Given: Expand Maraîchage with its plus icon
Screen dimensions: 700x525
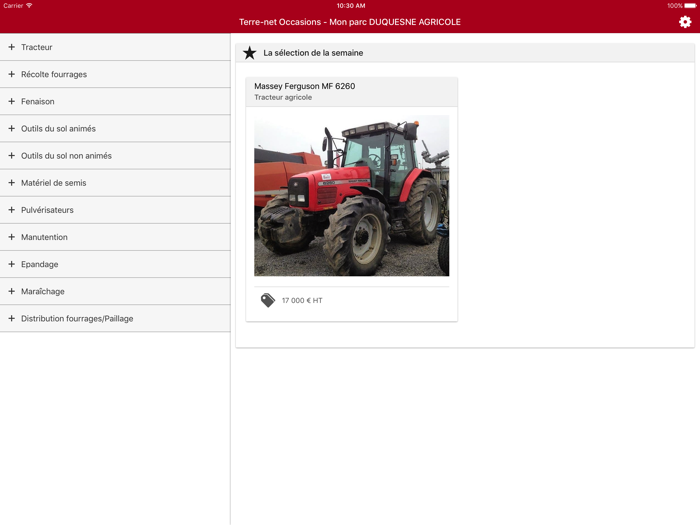Looking at the screenshot, I should (12, 291).
